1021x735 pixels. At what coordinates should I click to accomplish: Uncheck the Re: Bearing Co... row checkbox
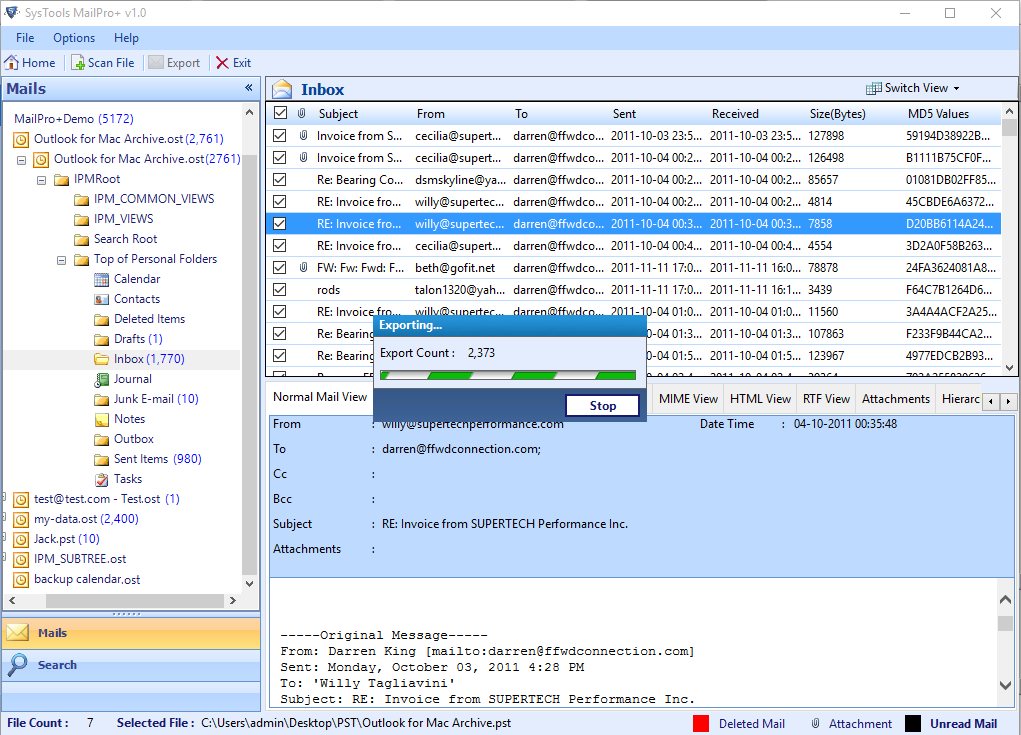pyautogui.click(x=279, y=180)
